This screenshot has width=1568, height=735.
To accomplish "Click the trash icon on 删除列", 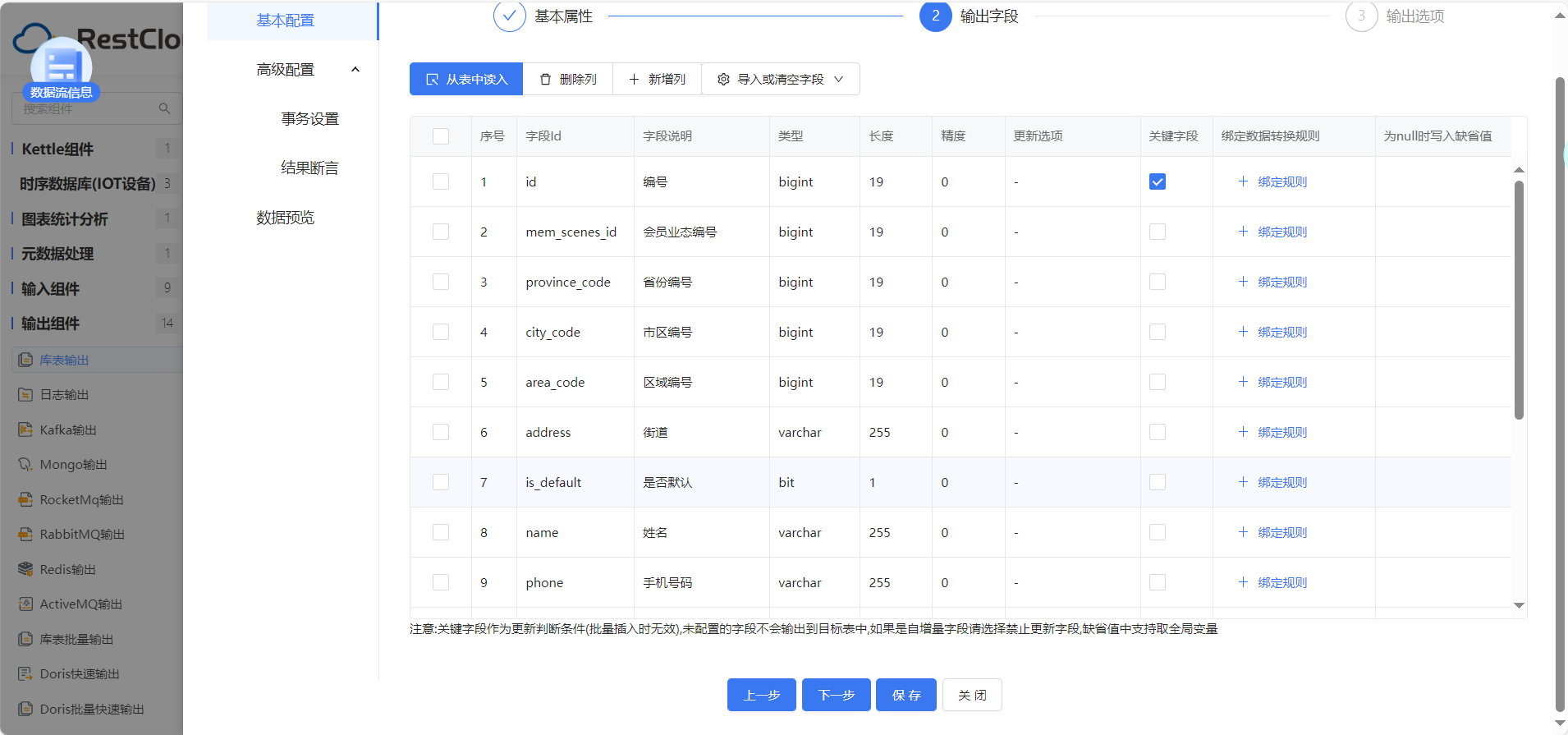I will [x=545, y=79].
